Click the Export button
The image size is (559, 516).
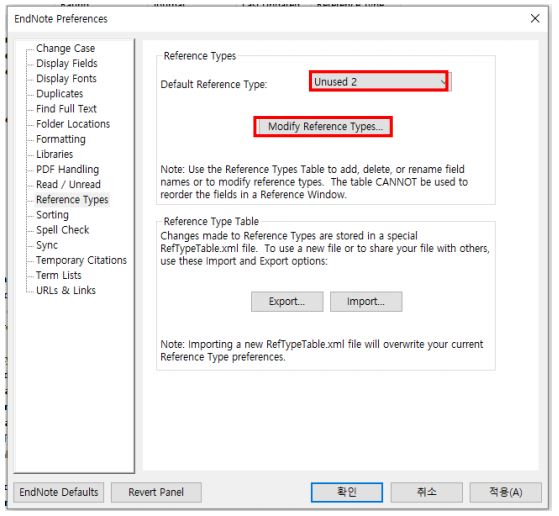click(287, 302)
